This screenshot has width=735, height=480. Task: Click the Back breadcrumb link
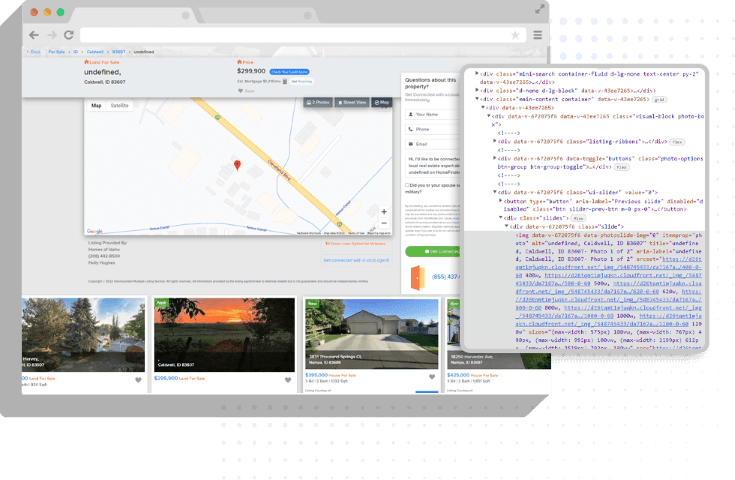coord(34,52)
